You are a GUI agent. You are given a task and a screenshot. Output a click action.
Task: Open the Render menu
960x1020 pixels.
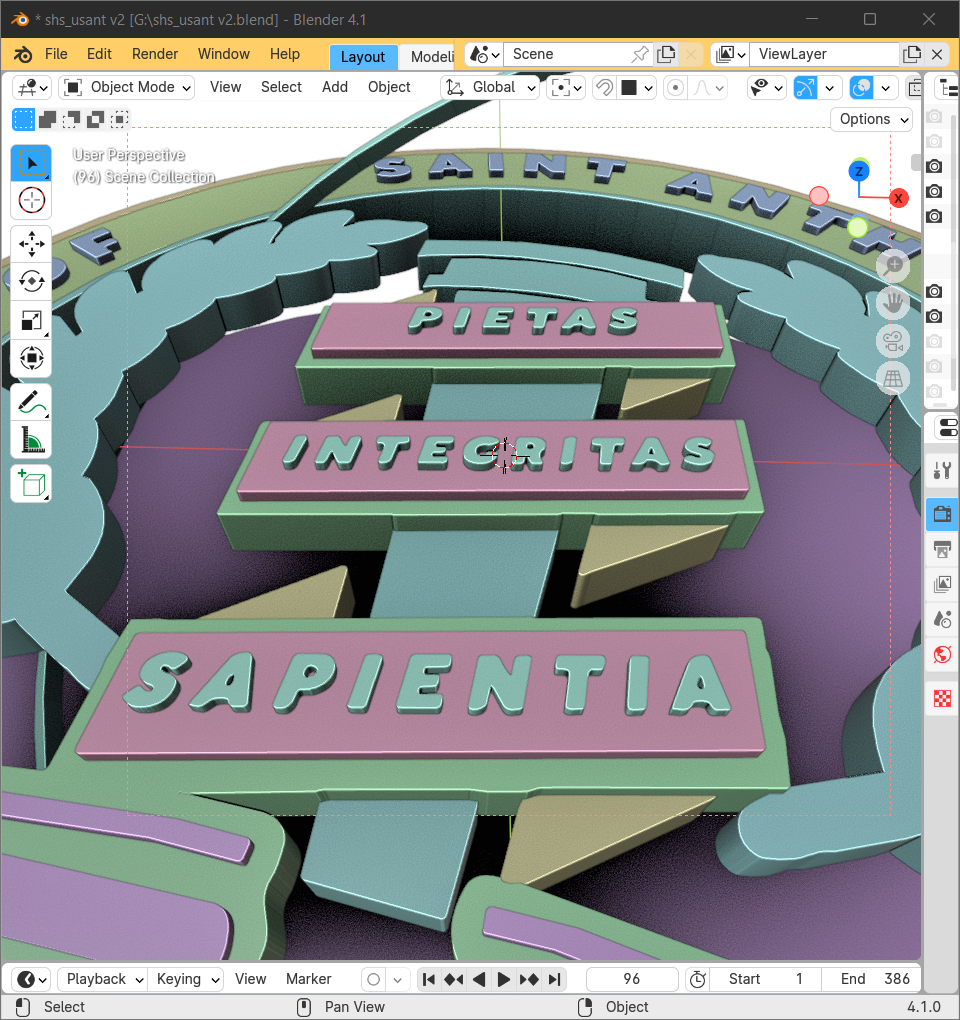155,55
